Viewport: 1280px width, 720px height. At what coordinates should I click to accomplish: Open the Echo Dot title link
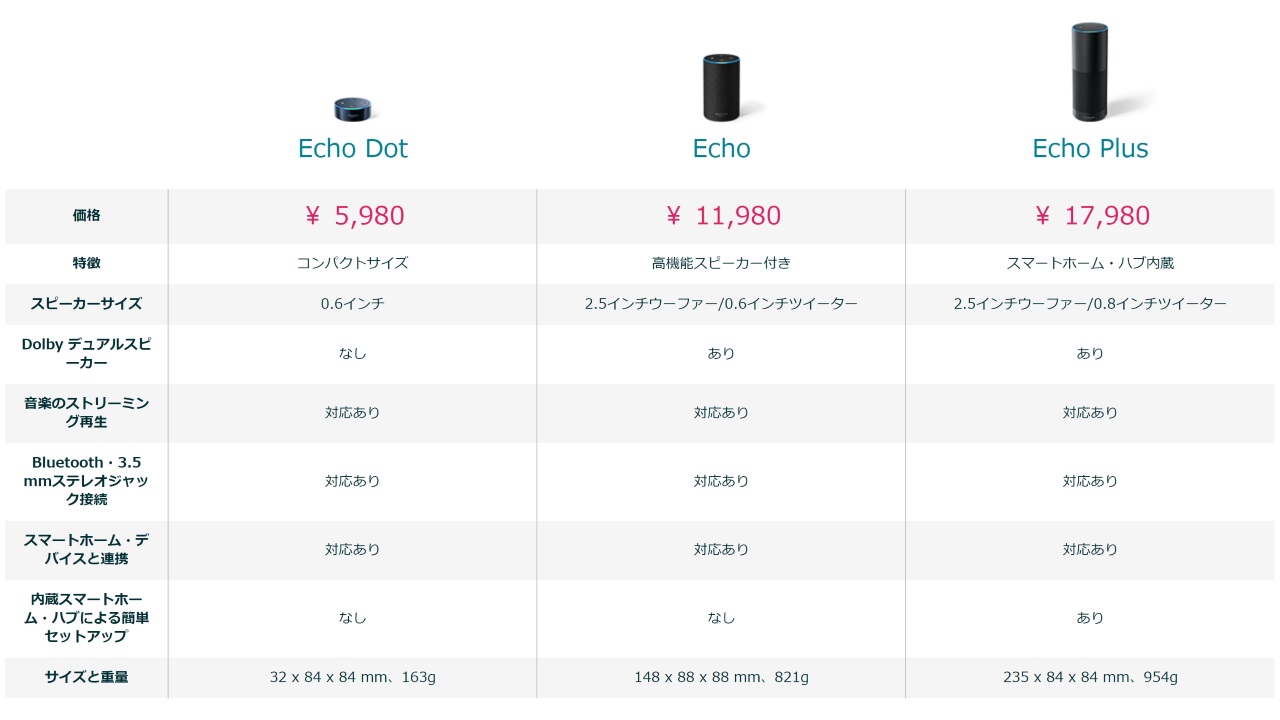coord(353,149)
